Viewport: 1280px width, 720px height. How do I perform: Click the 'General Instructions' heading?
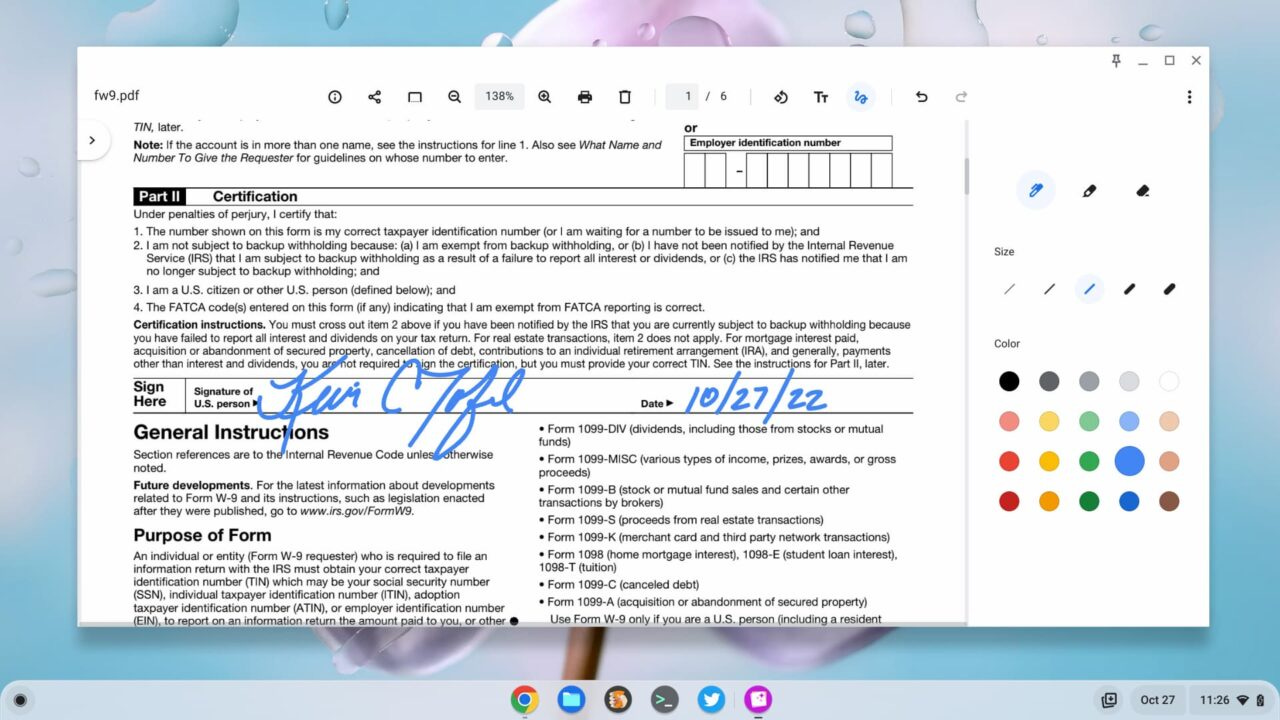tap(231, 433)
